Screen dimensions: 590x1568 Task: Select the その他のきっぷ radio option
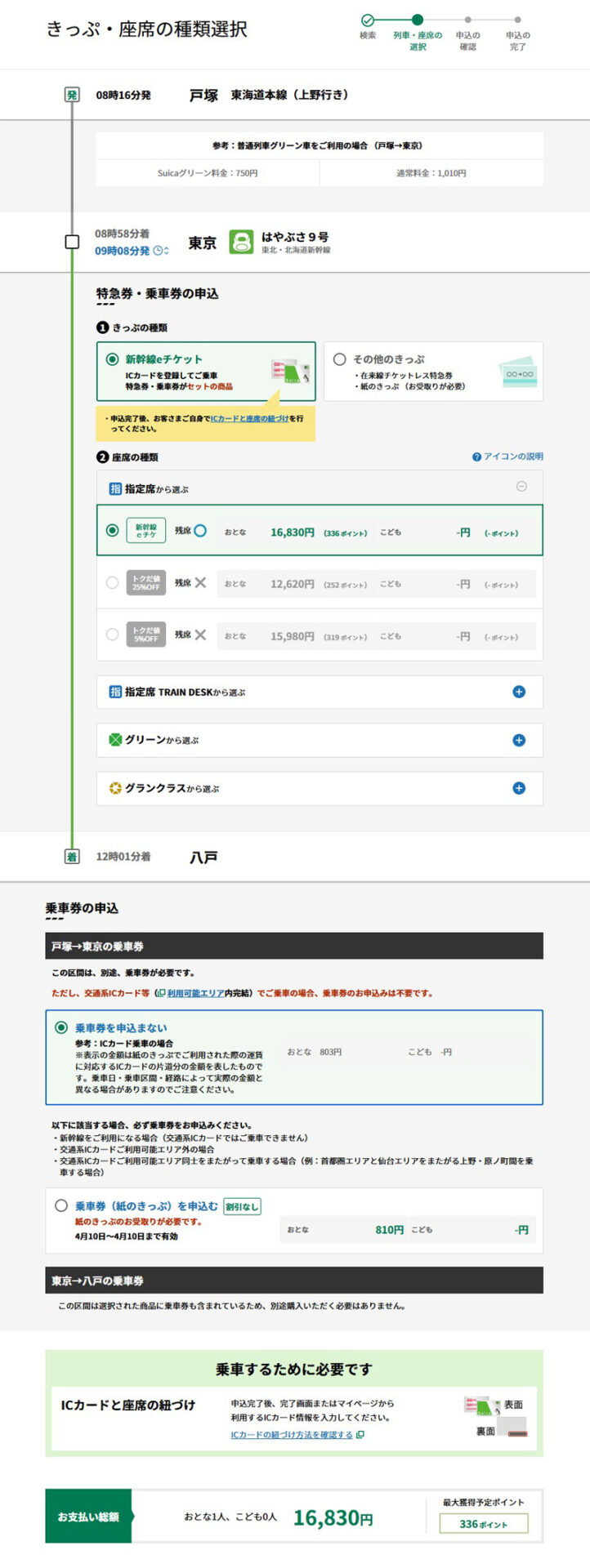(339, 359)
